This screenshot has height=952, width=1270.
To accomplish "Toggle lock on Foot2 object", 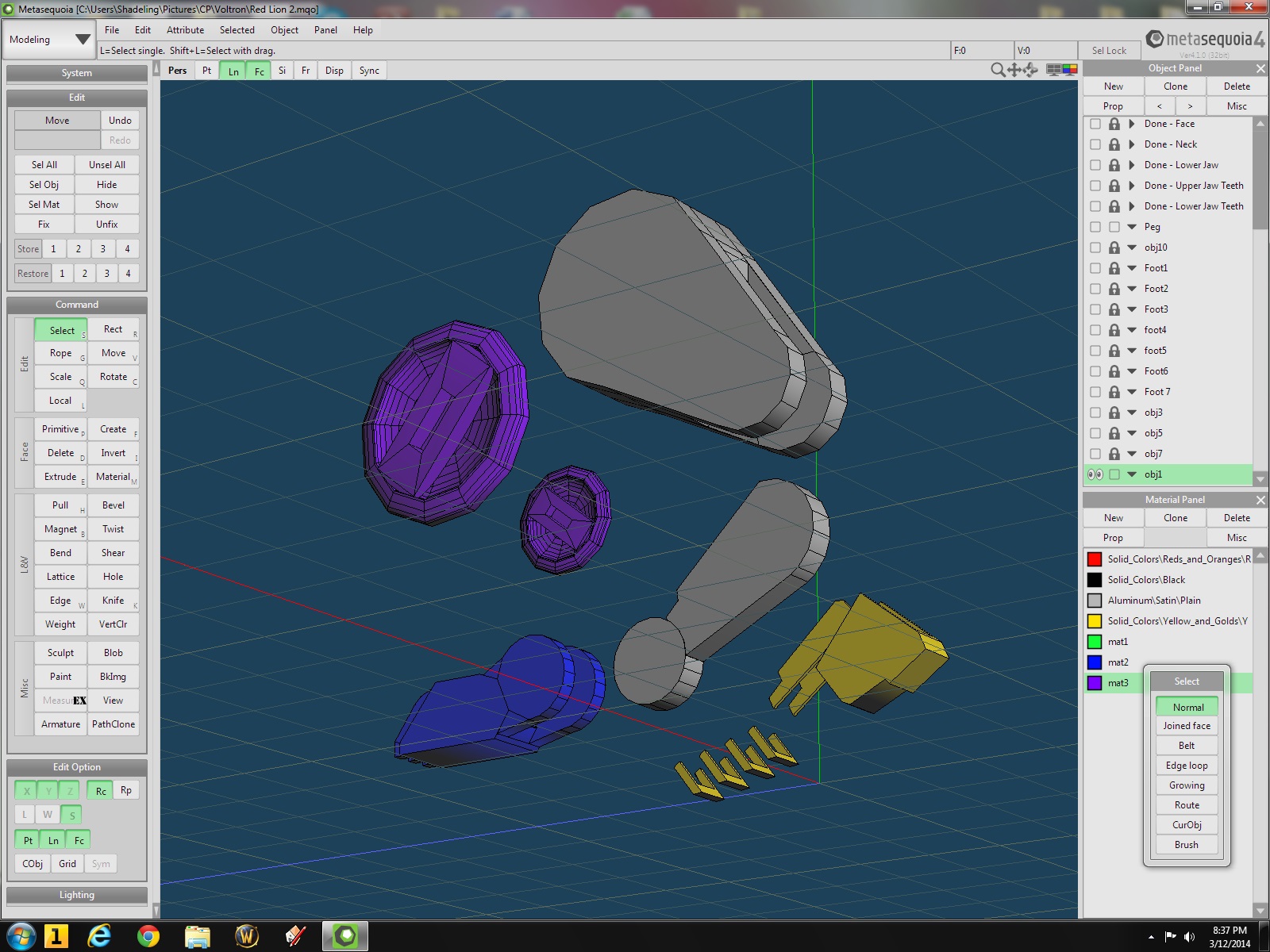I will tap(1114, 289).
